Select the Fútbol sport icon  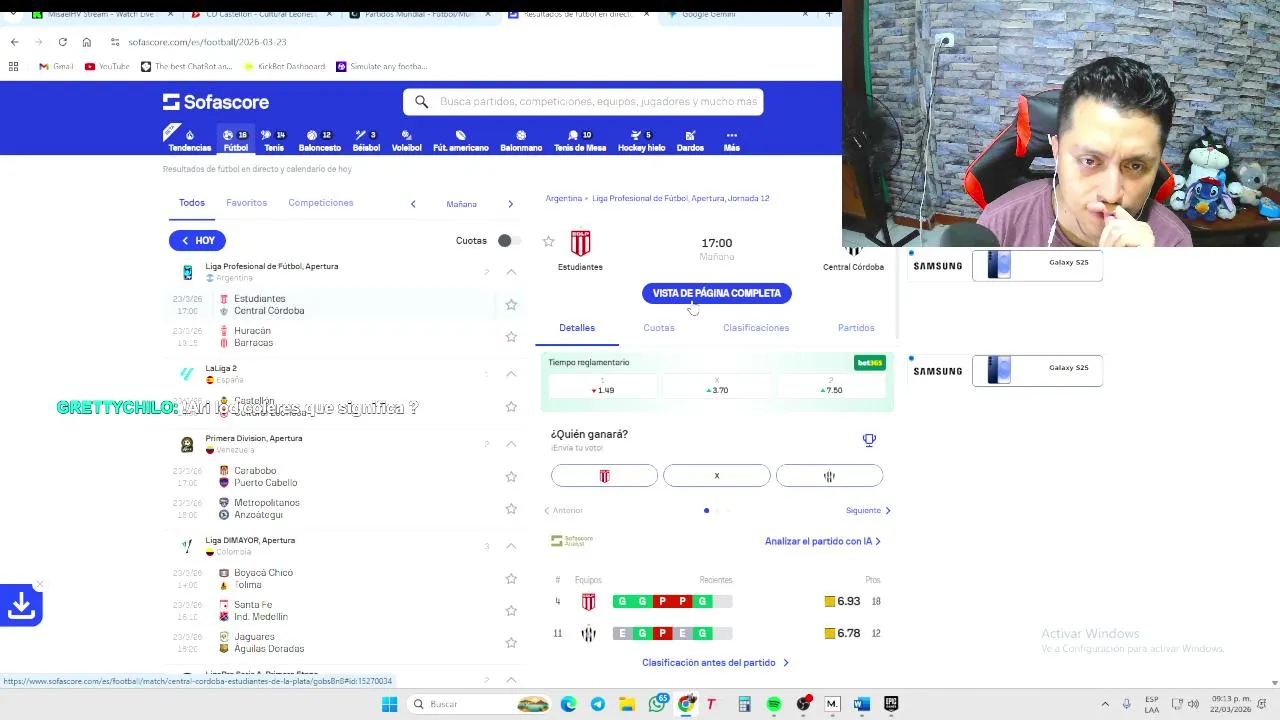click(x=236, y=140)
